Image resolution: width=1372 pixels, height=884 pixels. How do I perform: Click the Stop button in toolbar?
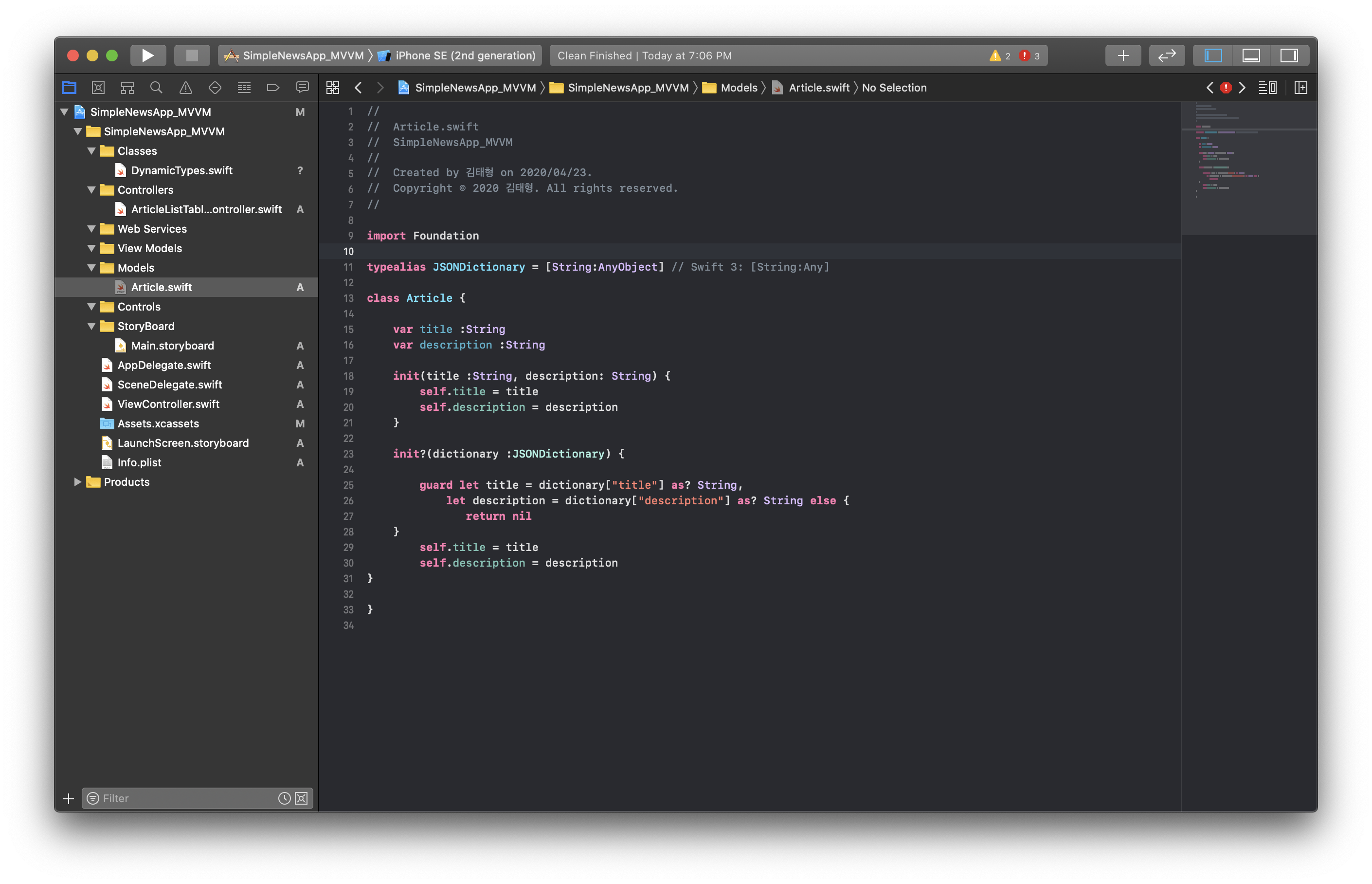(x=192, y=55)
